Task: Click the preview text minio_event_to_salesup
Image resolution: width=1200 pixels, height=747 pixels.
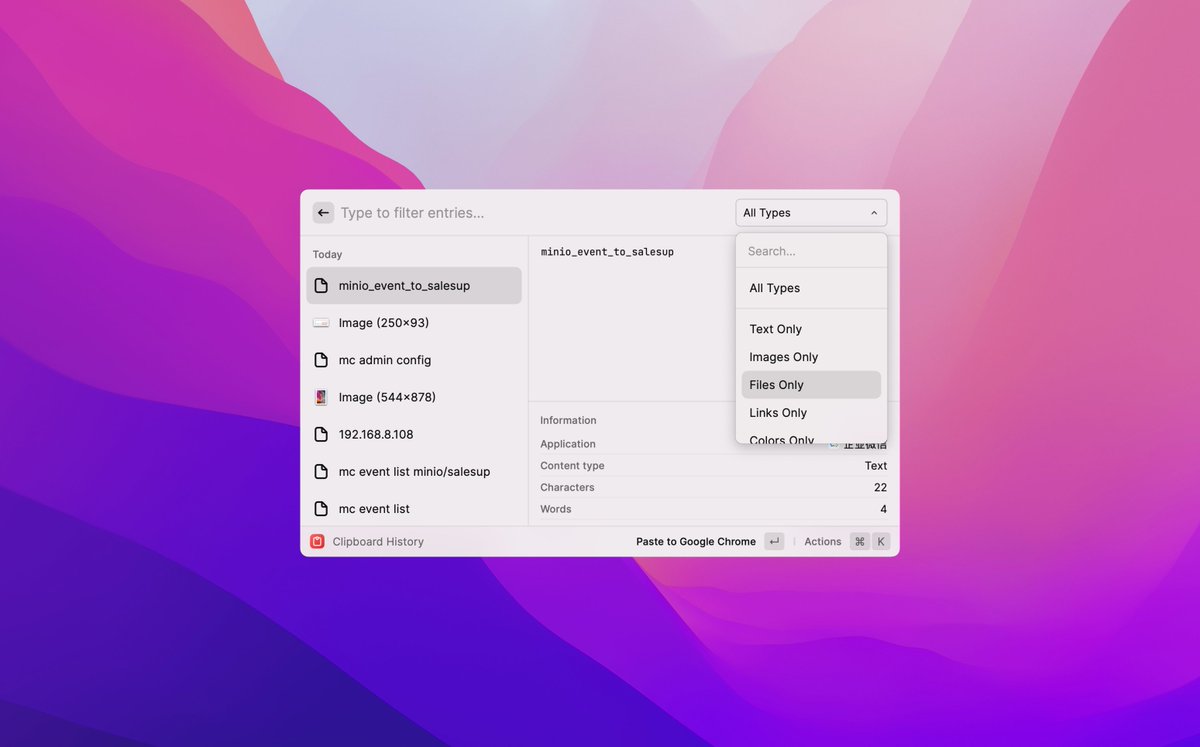Action: pos(607,252)
